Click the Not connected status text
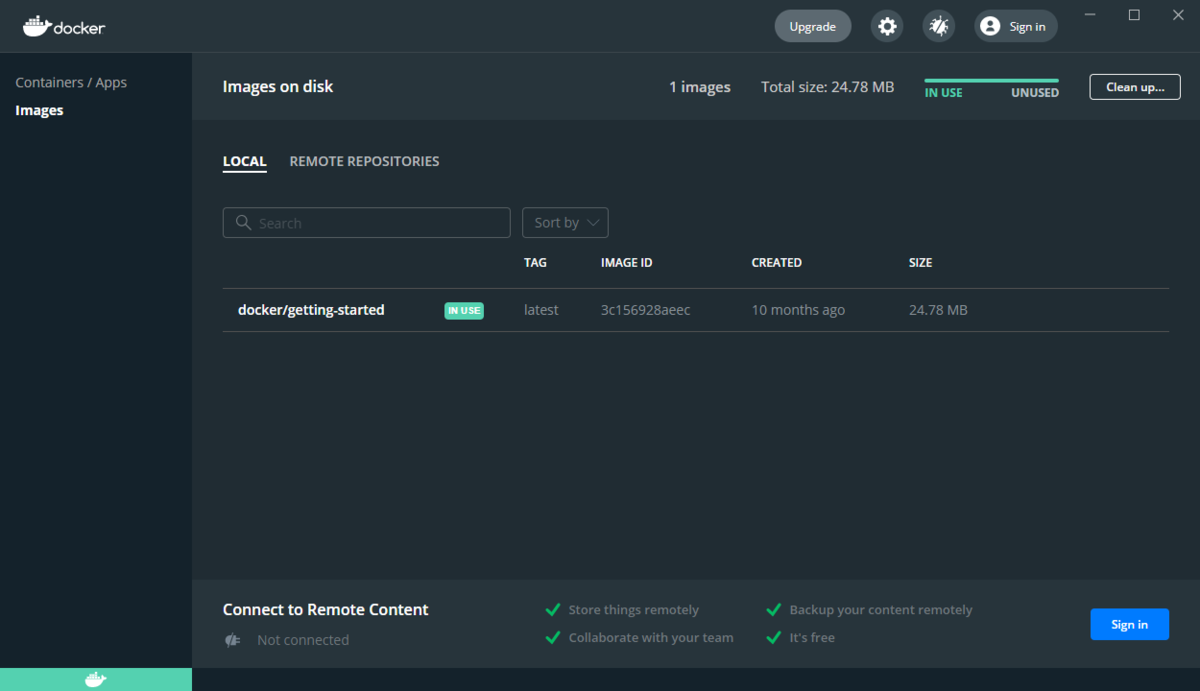 point(303,640)
